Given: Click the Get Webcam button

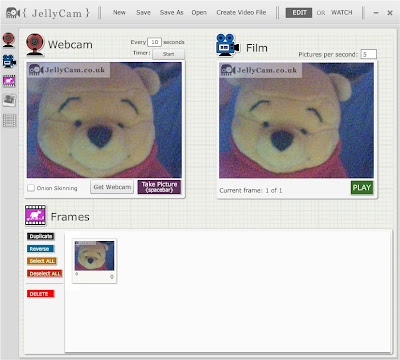Looking at the screenshot, I should click(112, 187).
